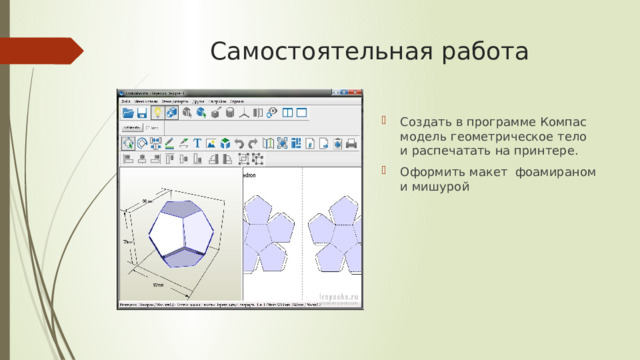Image resolution: width=640 pixels, height=360 pixels.
Task: Click the printer icon in toolbar
Action: point(351,144)
